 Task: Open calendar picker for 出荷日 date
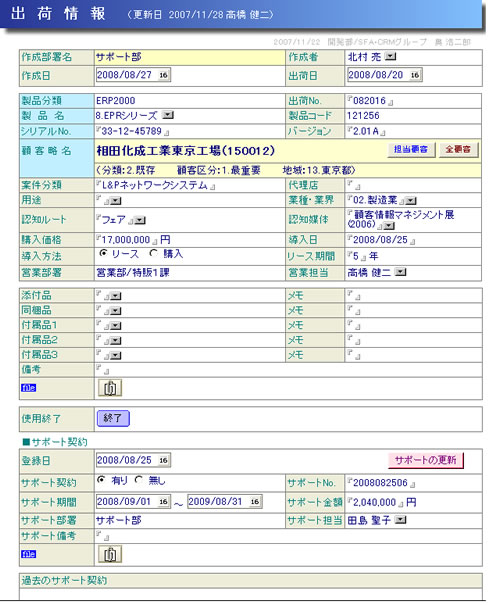[x=415, y=75]
